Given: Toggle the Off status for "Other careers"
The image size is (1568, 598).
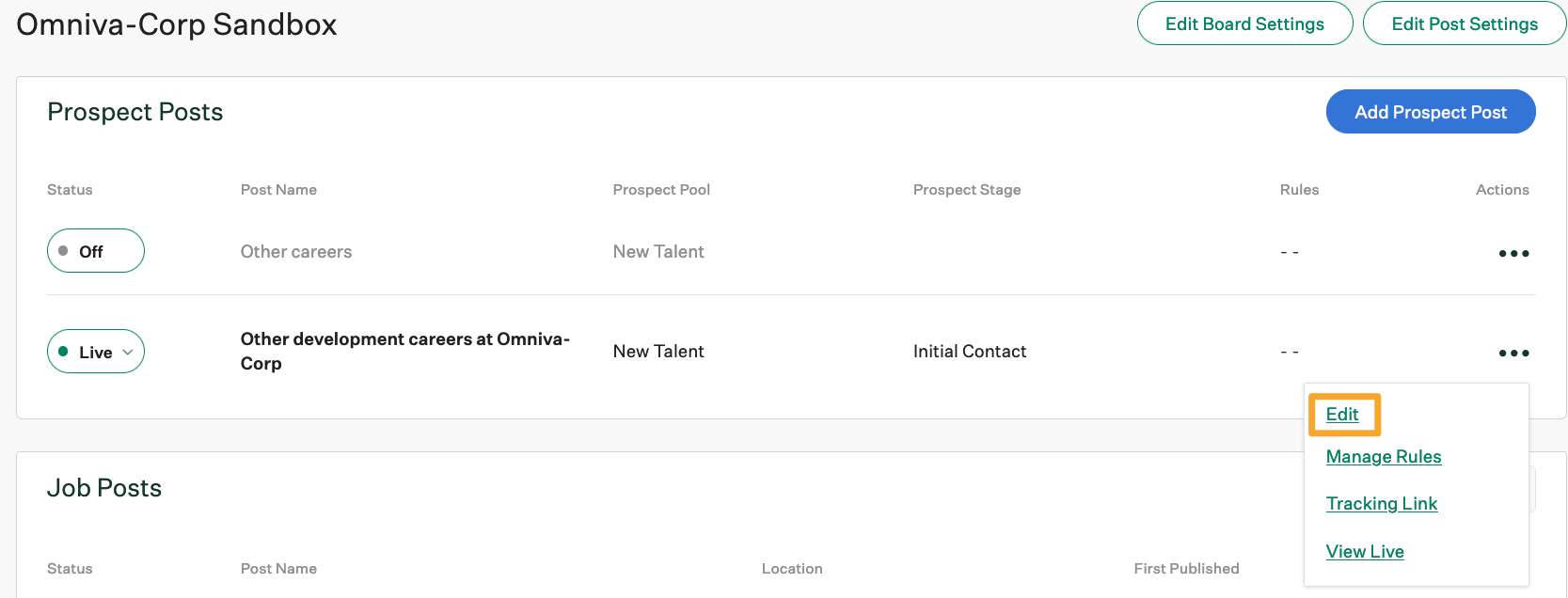Looking at the screenshot, I should point(95,250).
